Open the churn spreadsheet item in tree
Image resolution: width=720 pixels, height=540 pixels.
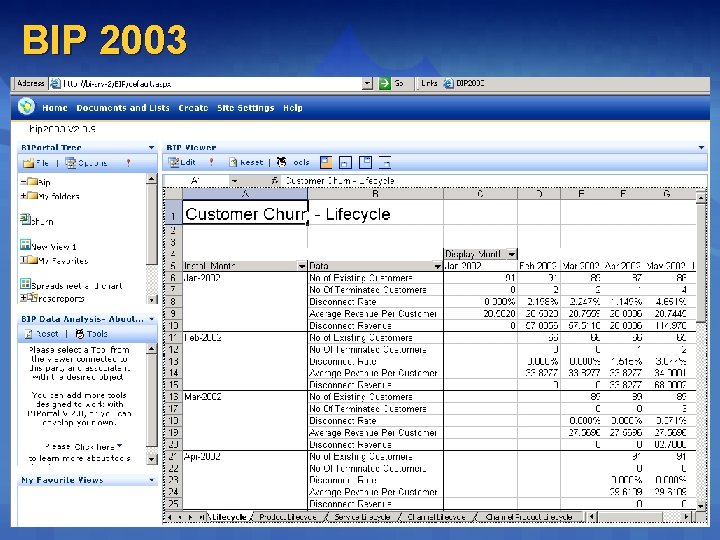point(37,221)
